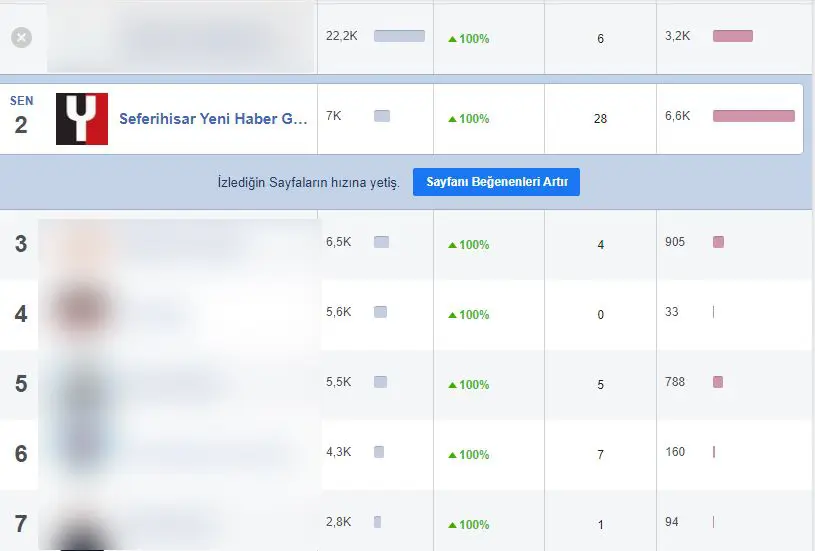Click the rank number 3

pos(21,244)
